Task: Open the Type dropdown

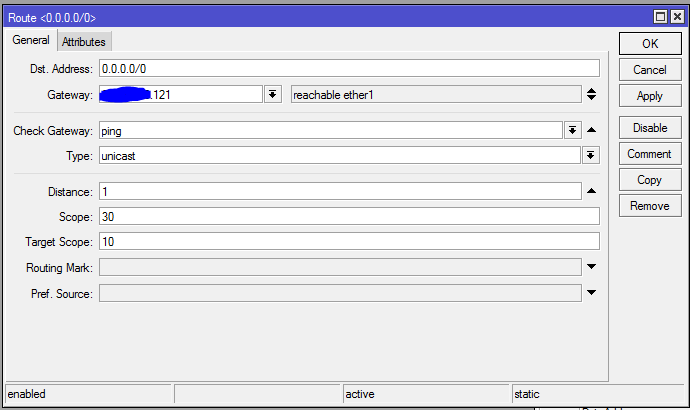Action: tap(591, 155)
